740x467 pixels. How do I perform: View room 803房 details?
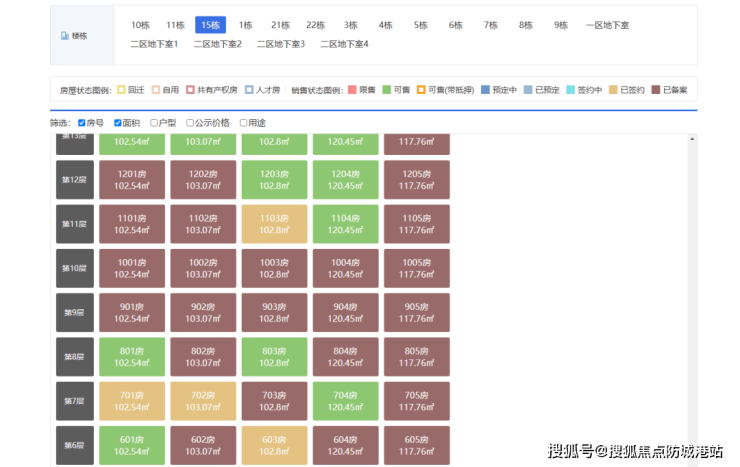click(x=274, y=357)
